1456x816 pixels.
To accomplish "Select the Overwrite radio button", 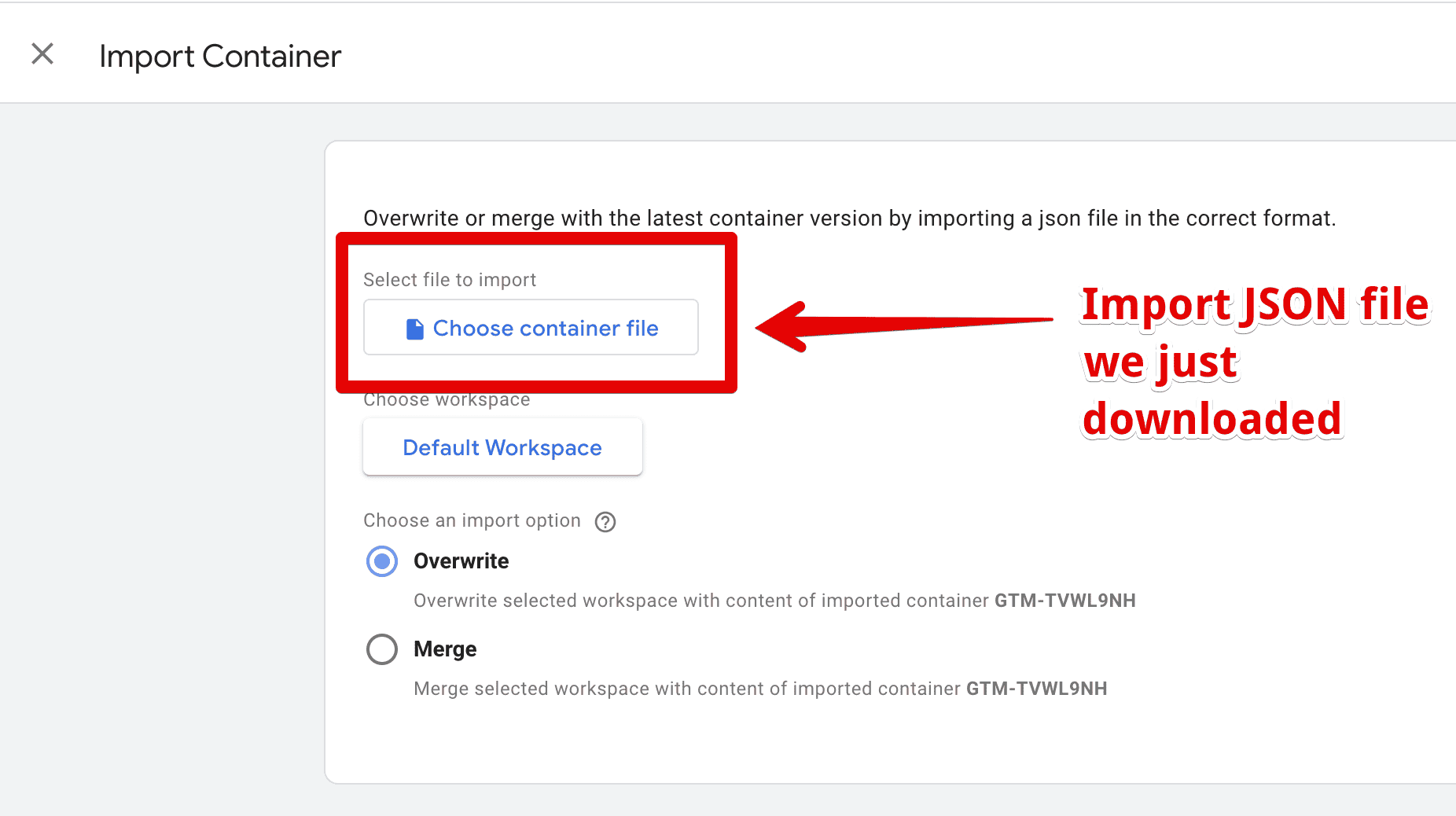I will coord(381,561).
